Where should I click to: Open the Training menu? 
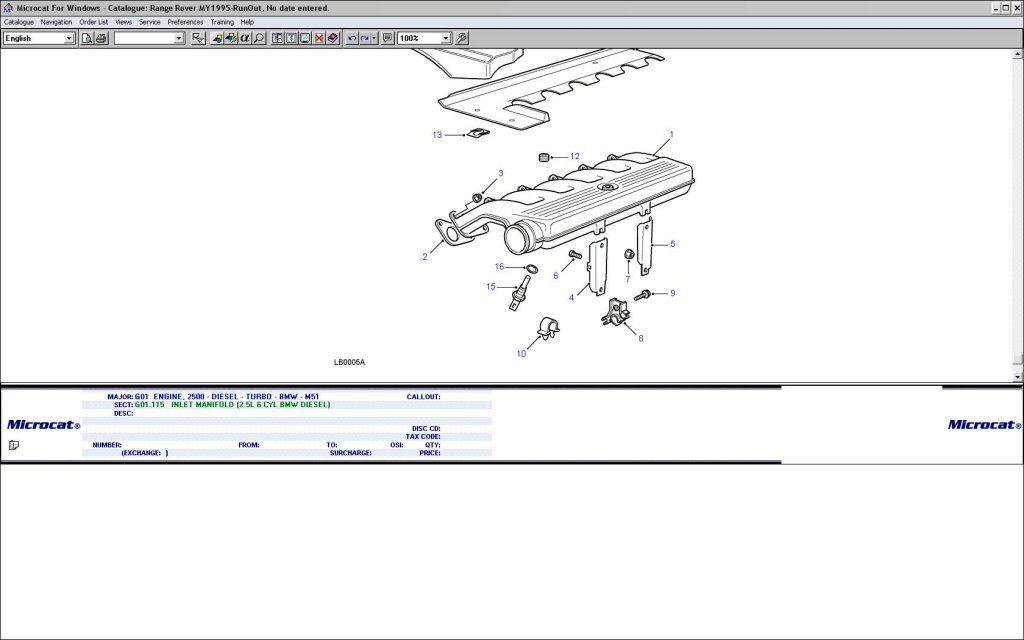pos(222,22)
